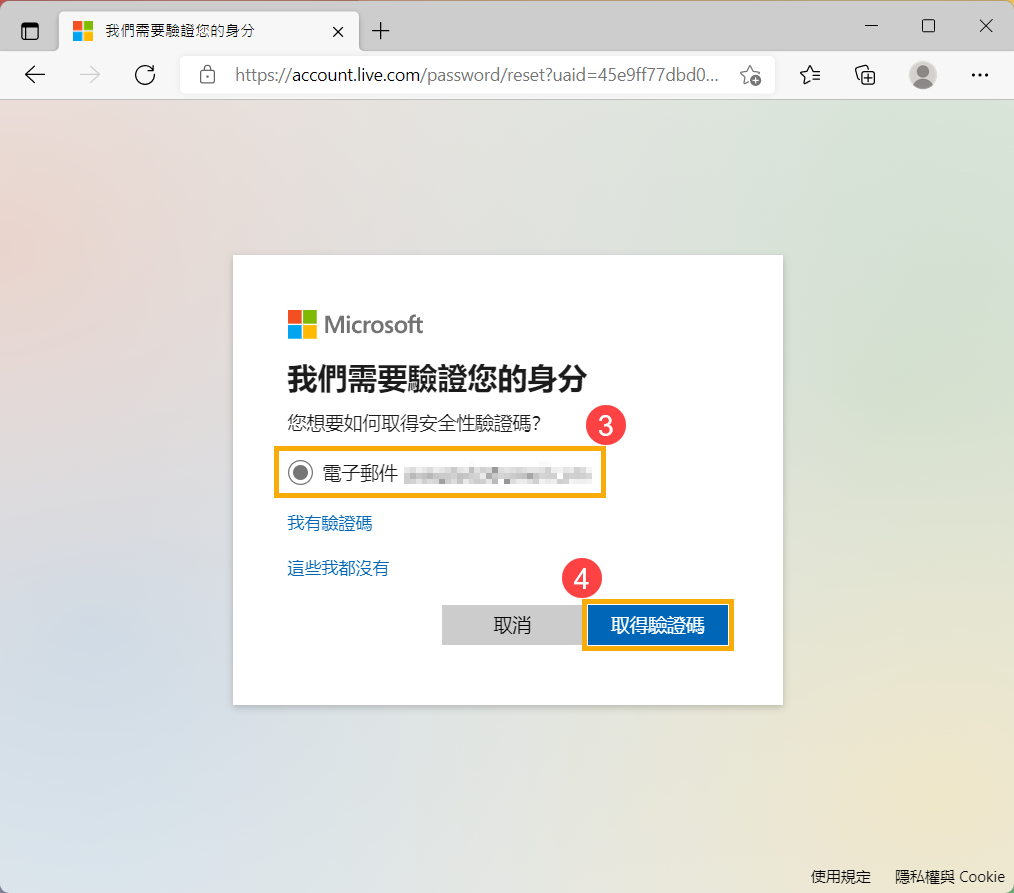1014x893 pixels.
Task: Open the tab actions menu icon
Action: pos(30,31)
